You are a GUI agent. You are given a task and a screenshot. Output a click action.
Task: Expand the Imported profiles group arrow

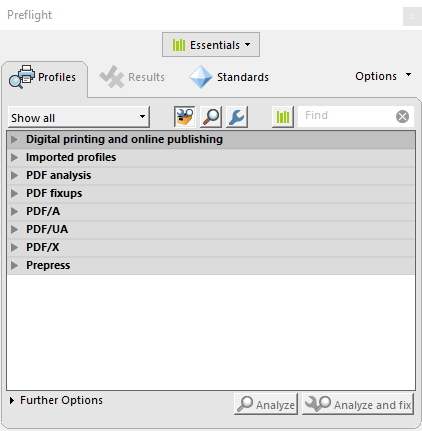click(x=14, y=157)
